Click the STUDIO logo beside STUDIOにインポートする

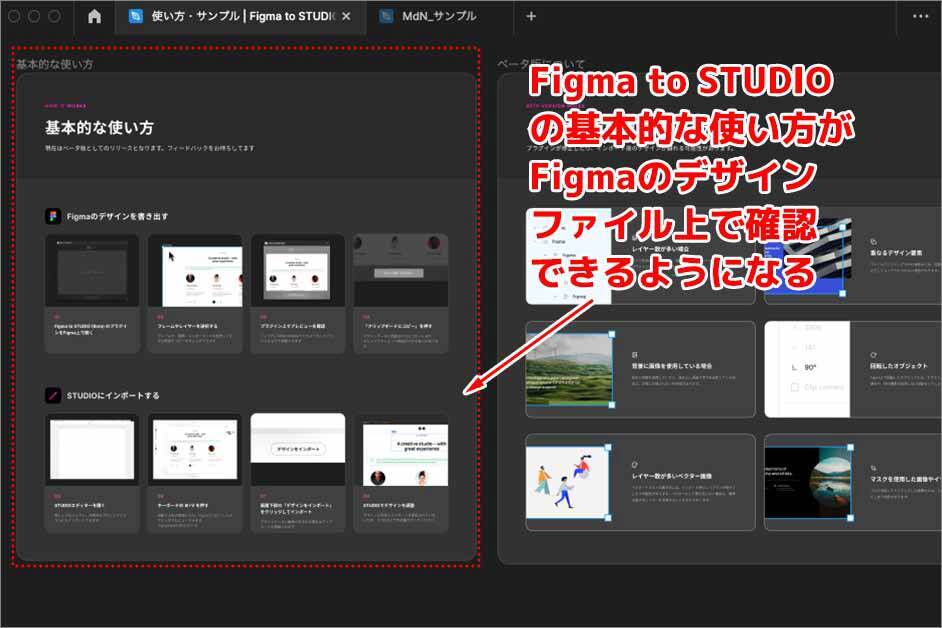point(53,395)
